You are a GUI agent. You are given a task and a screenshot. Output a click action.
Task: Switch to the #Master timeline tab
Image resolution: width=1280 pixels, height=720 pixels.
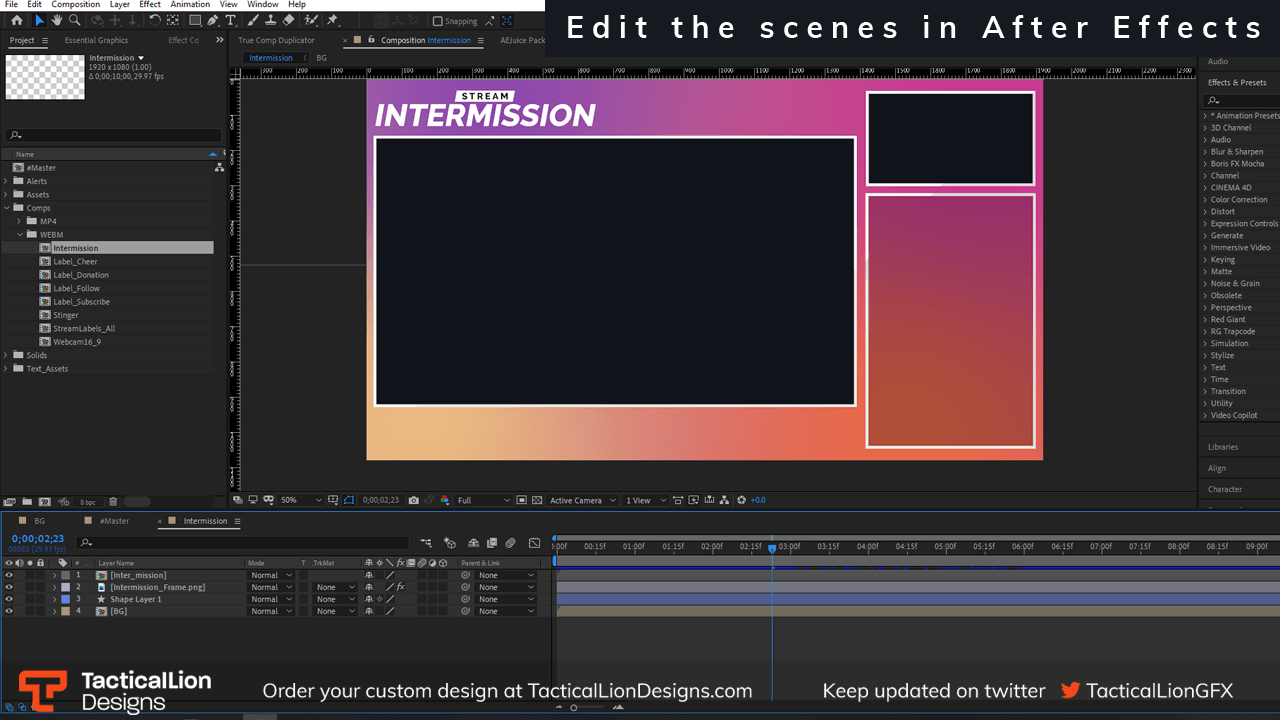114,521
